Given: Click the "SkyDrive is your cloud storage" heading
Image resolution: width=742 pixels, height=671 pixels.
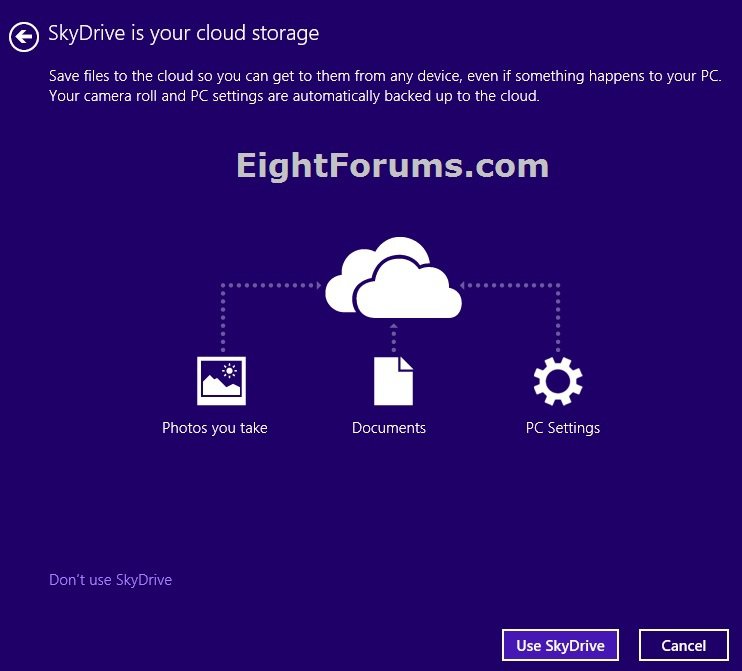Looking at the screenshot, I should pyautogui.click(x=184, y=33).
